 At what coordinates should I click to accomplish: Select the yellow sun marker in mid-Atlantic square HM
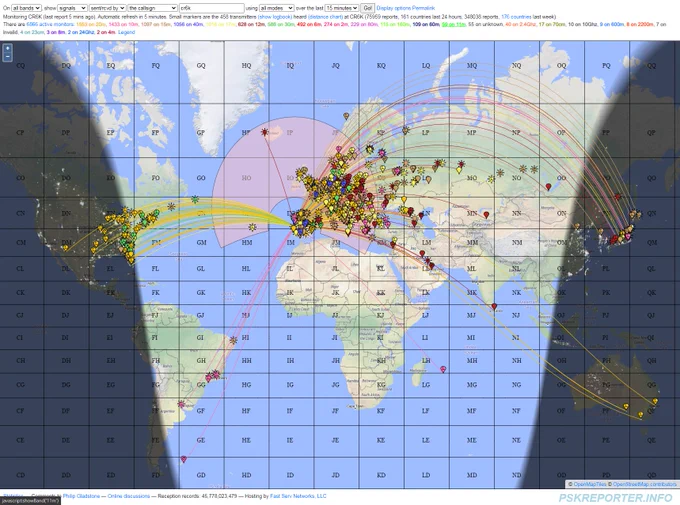pos(252,227)
